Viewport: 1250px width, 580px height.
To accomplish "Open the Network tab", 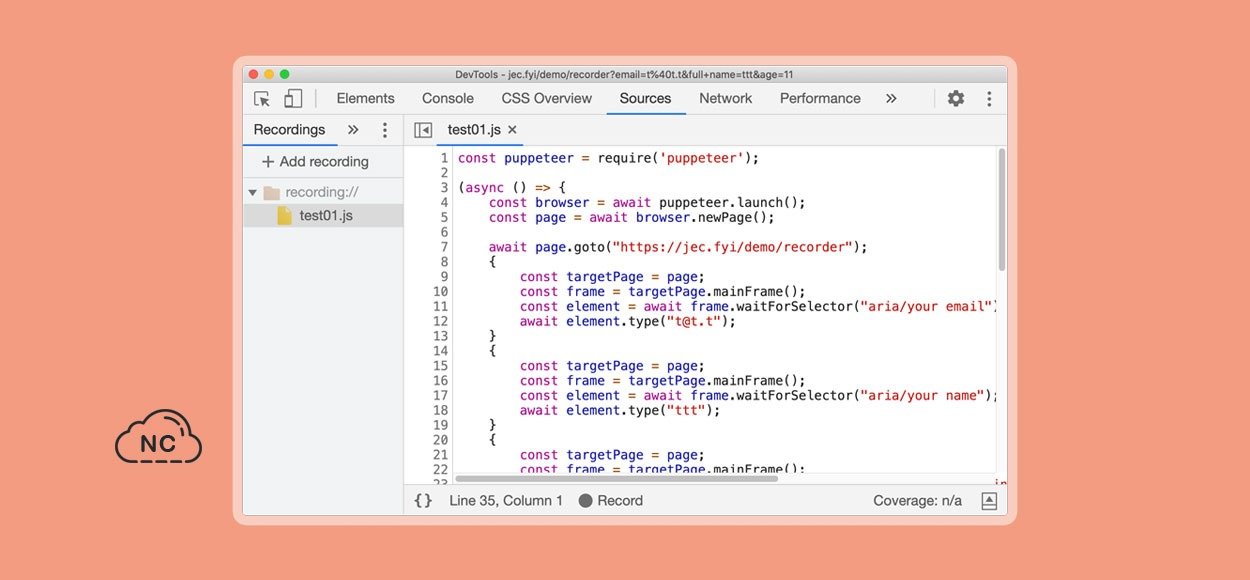I will 726,98.
